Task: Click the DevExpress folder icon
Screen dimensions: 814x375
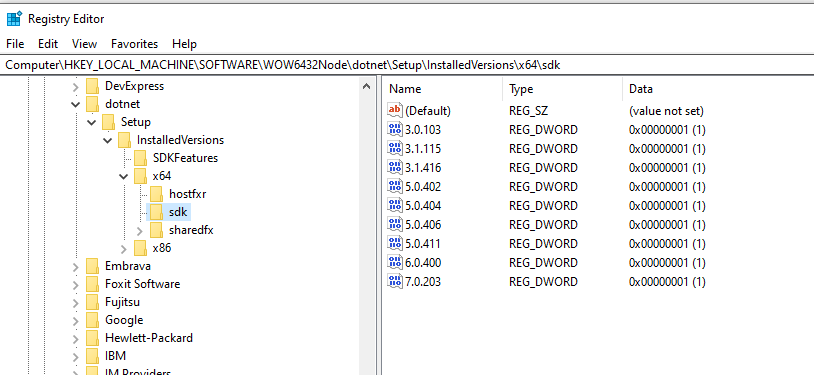Action: pos(92,86)
